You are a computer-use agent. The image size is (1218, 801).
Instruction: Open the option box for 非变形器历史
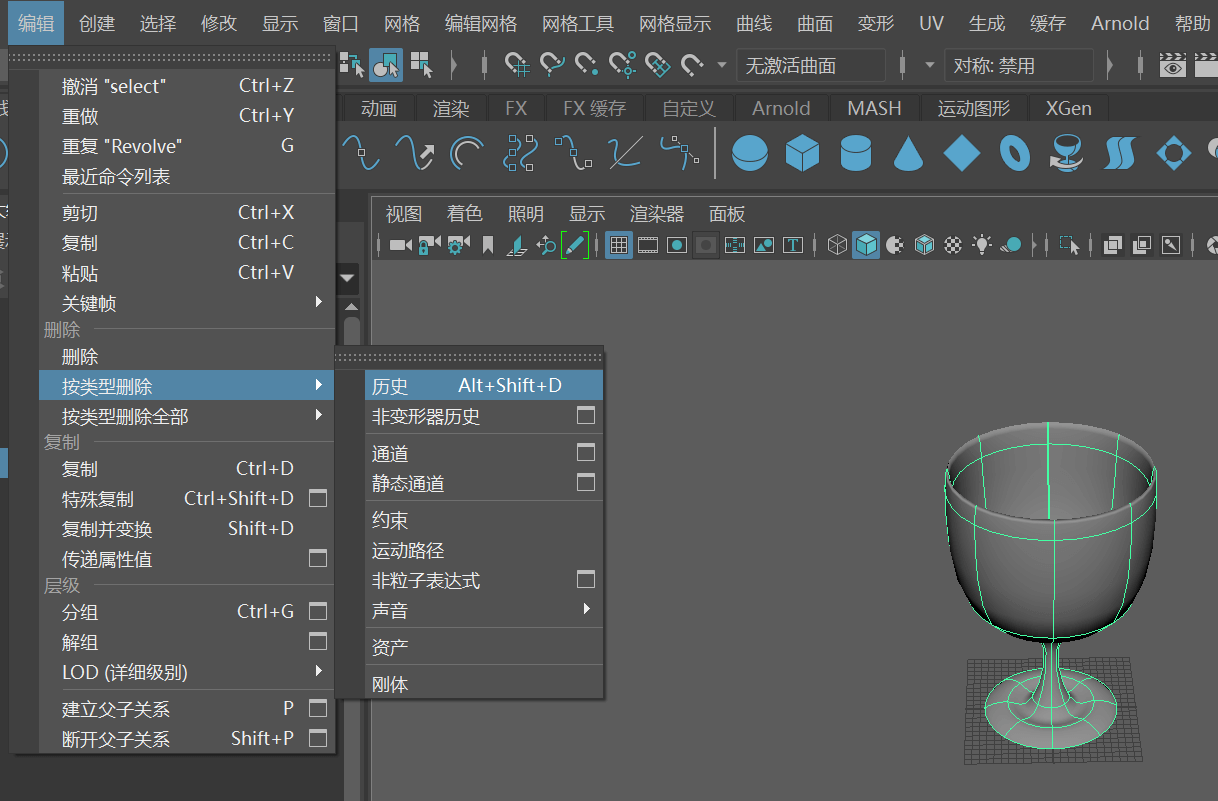586,415
